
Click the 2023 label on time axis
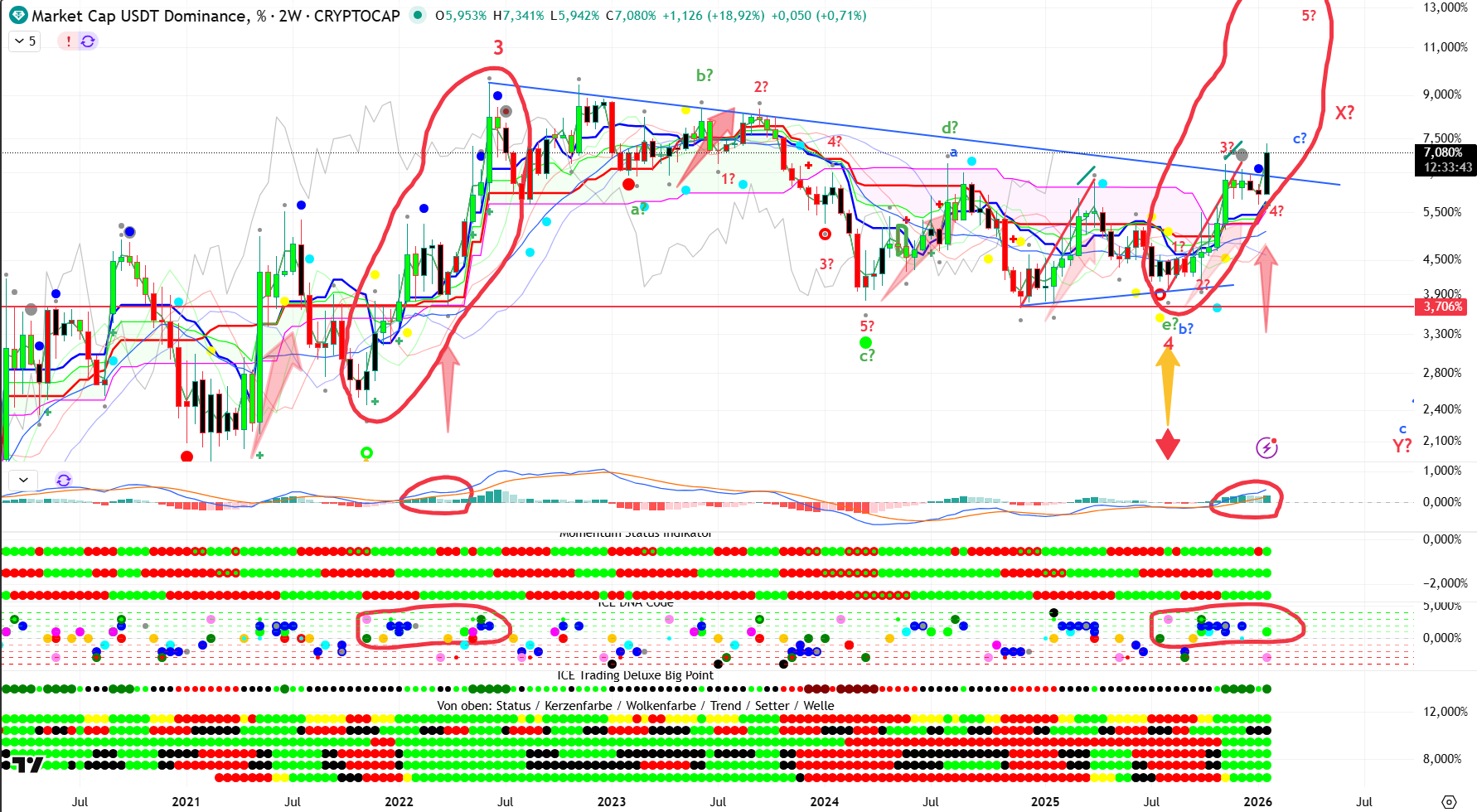tap(612, 801)
